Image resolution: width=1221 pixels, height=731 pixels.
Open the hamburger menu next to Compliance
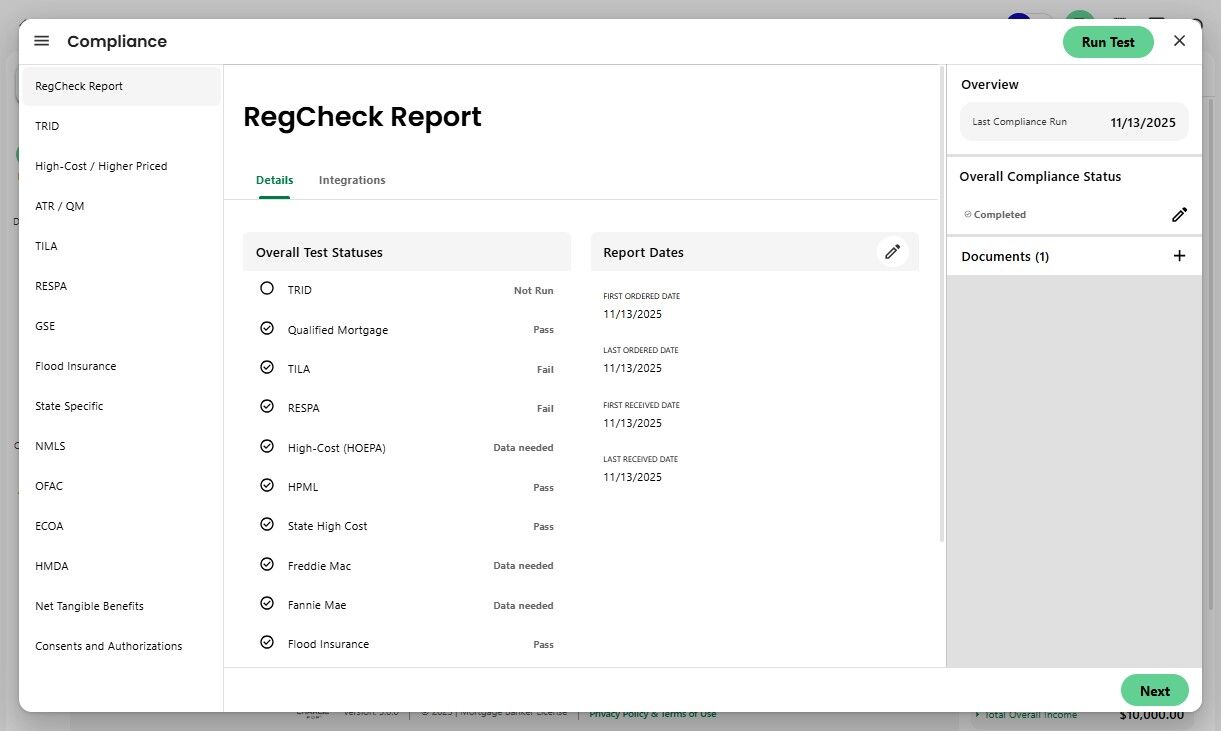(x=41, y=41)
